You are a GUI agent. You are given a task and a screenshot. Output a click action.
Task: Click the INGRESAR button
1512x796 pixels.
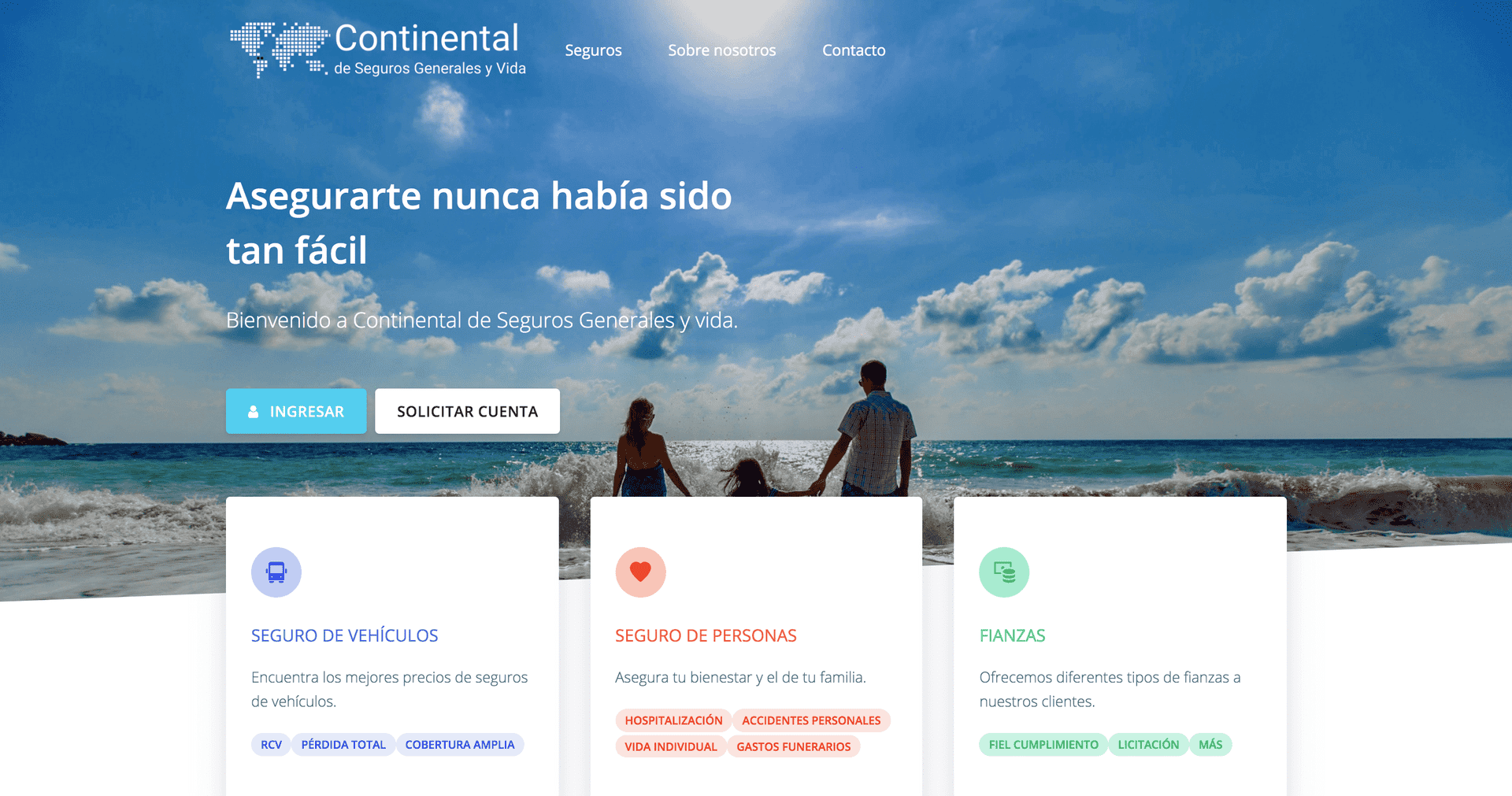pos(296,411)
